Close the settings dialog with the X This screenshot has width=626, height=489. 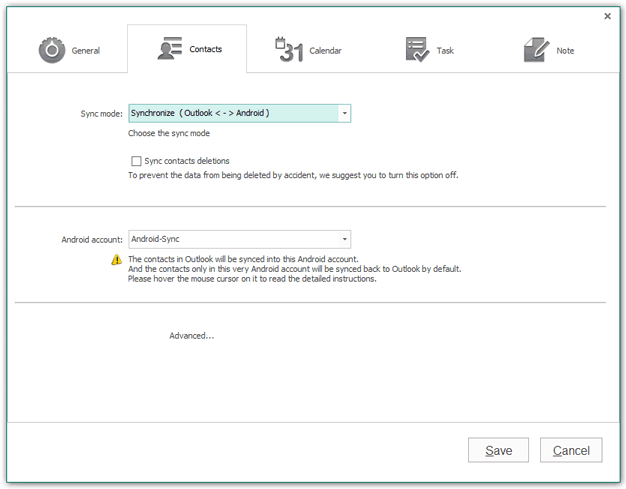(607, 16)
